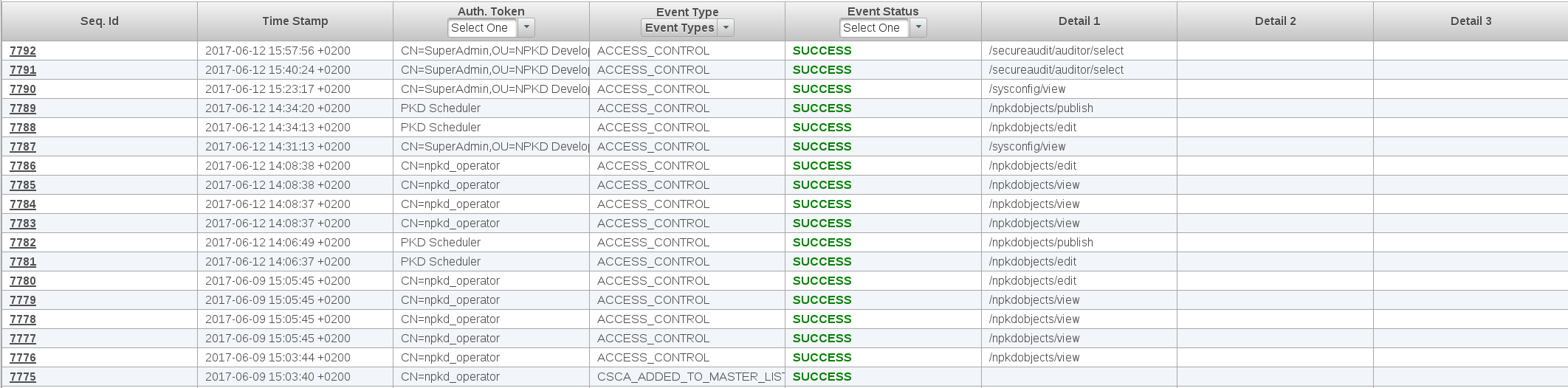Click the Auth. Token dropdown arrow
The height and width of the screenshot is (388, 1568).
(x=526, y=28)
